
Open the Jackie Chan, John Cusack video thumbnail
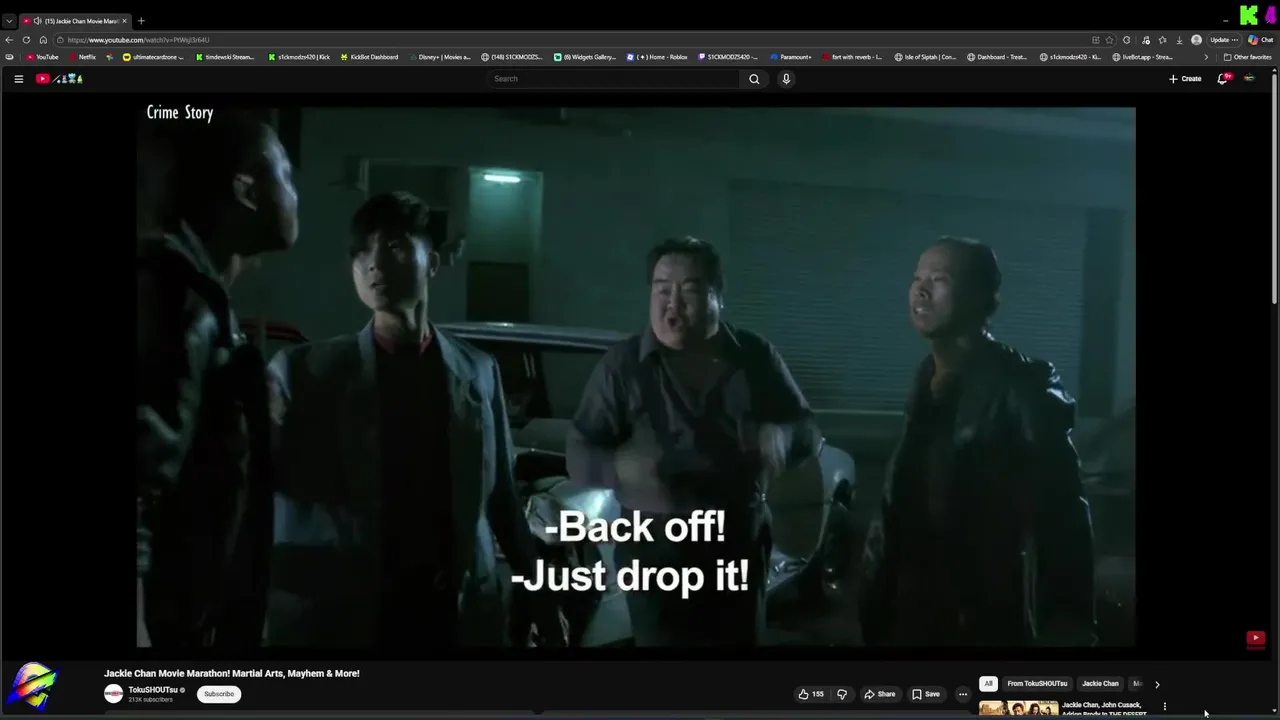[x=1018, y=708]
